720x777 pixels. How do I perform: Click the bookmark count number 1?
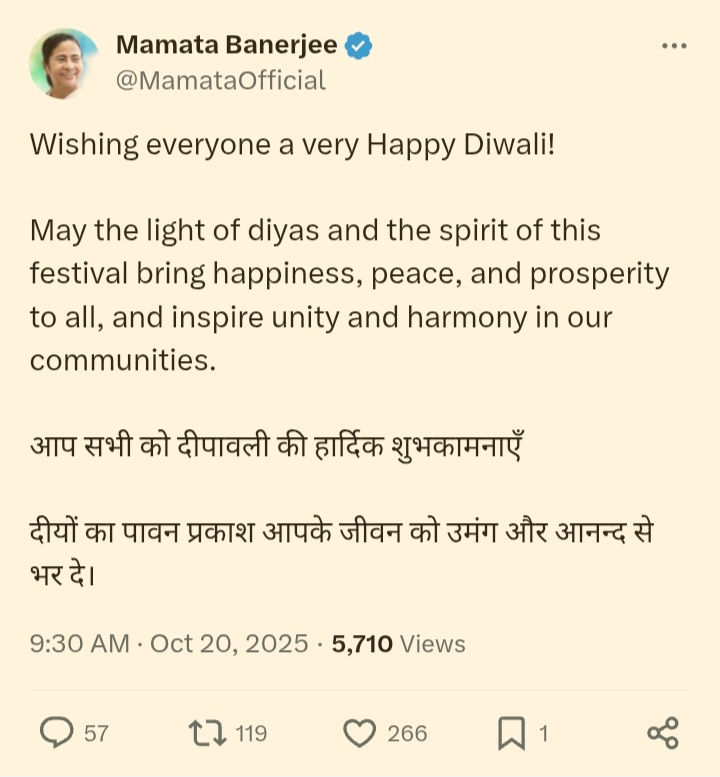(544, 734)
